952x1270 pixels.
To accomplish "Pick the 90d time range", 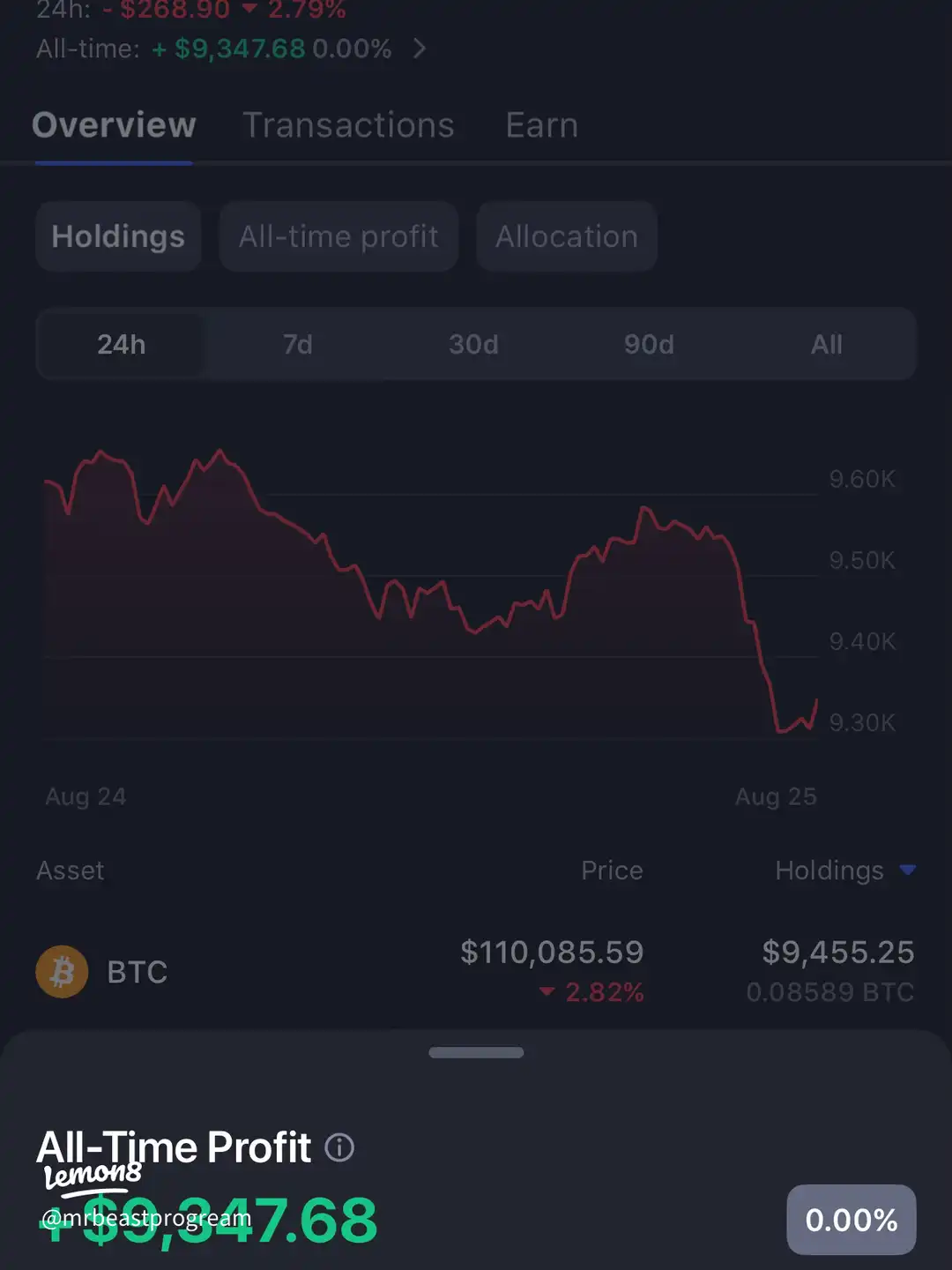I will (x=649, y=344).
